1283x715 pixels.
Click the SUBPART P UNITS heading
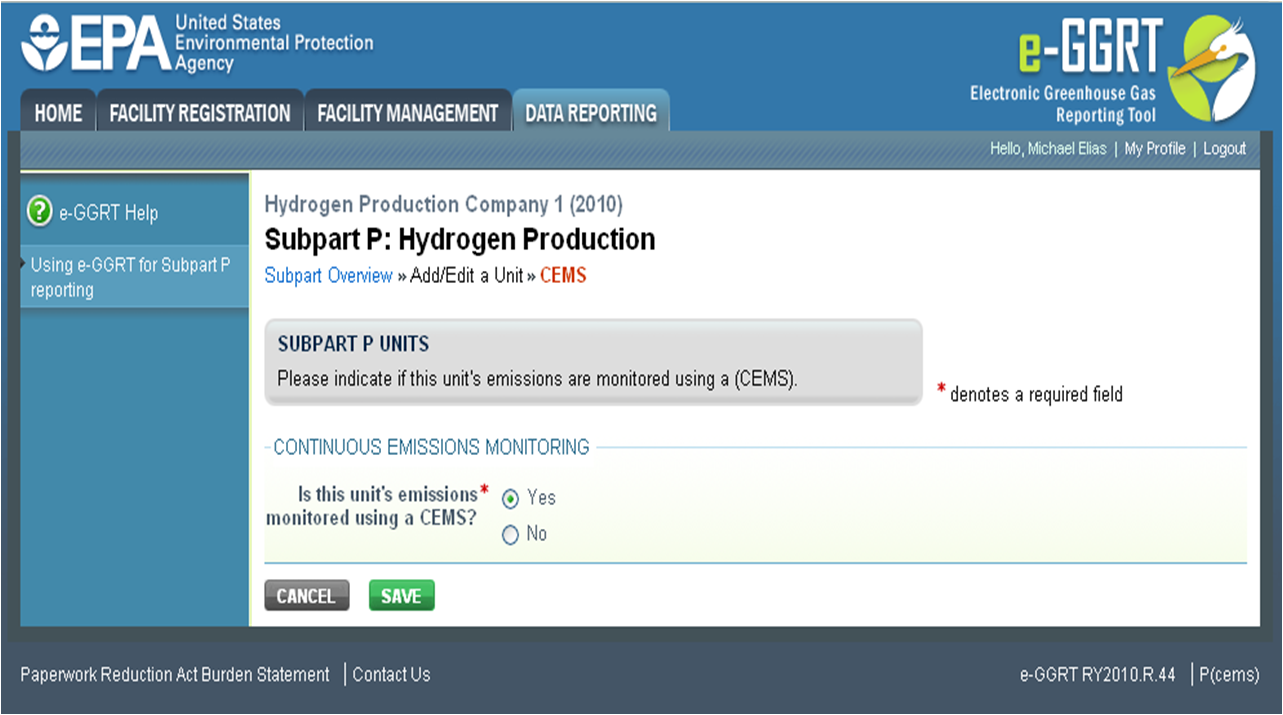coord(353,344)
